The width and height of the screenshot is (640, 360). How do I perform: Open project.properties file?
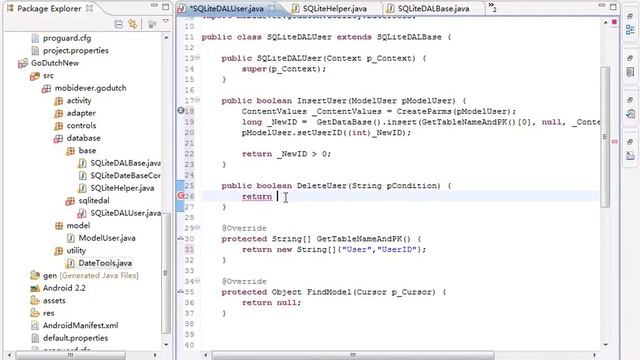76,51
